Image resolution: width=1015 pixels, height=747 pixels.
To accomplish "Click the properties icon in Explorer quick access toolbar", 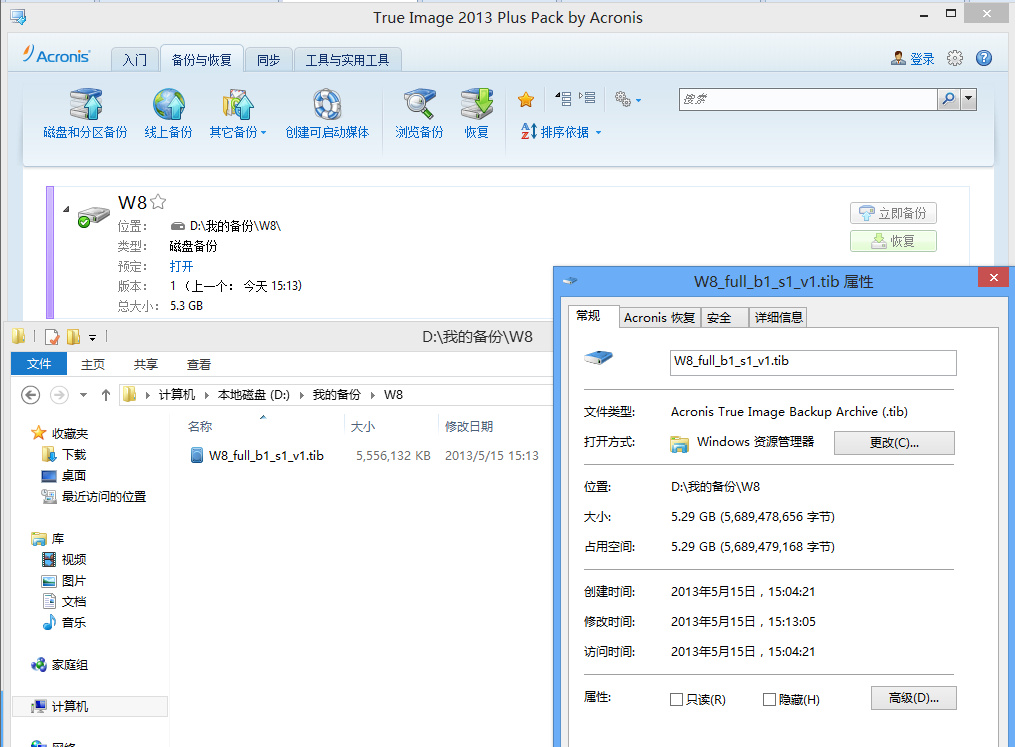I will (52, 337).
